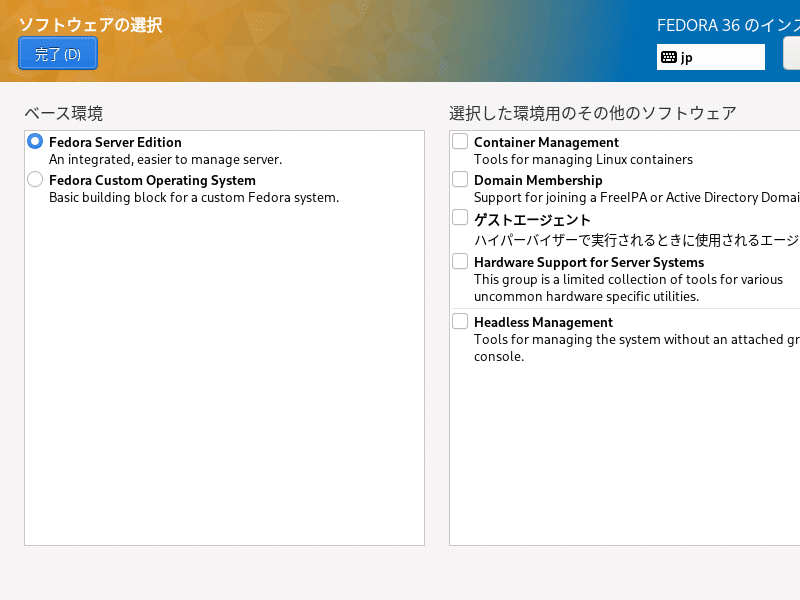The width and height of the screenshot is (800, 600).
Task: Click the text 'An integrated, easier to manage server.'
Action: (x=165, y=160)
